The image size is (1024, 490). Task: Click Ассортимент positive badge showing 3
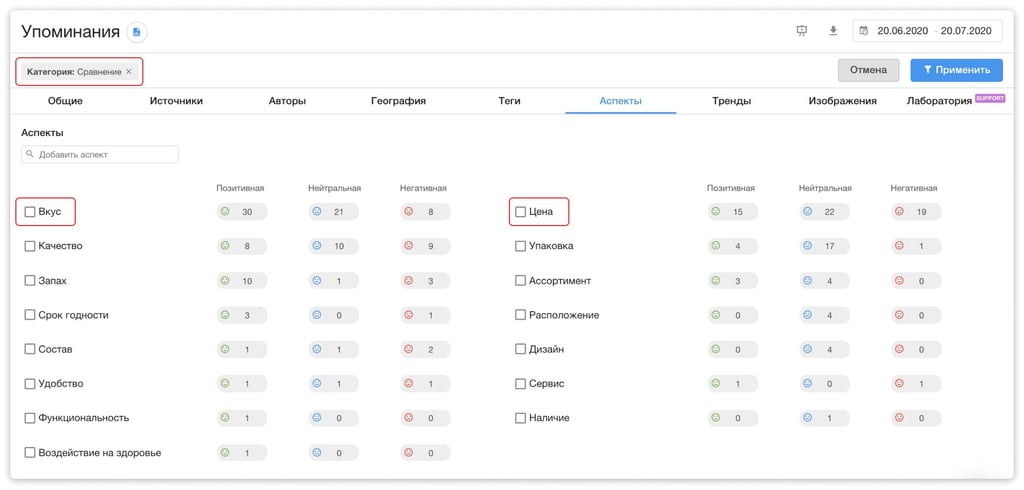(x=733, y=281)
